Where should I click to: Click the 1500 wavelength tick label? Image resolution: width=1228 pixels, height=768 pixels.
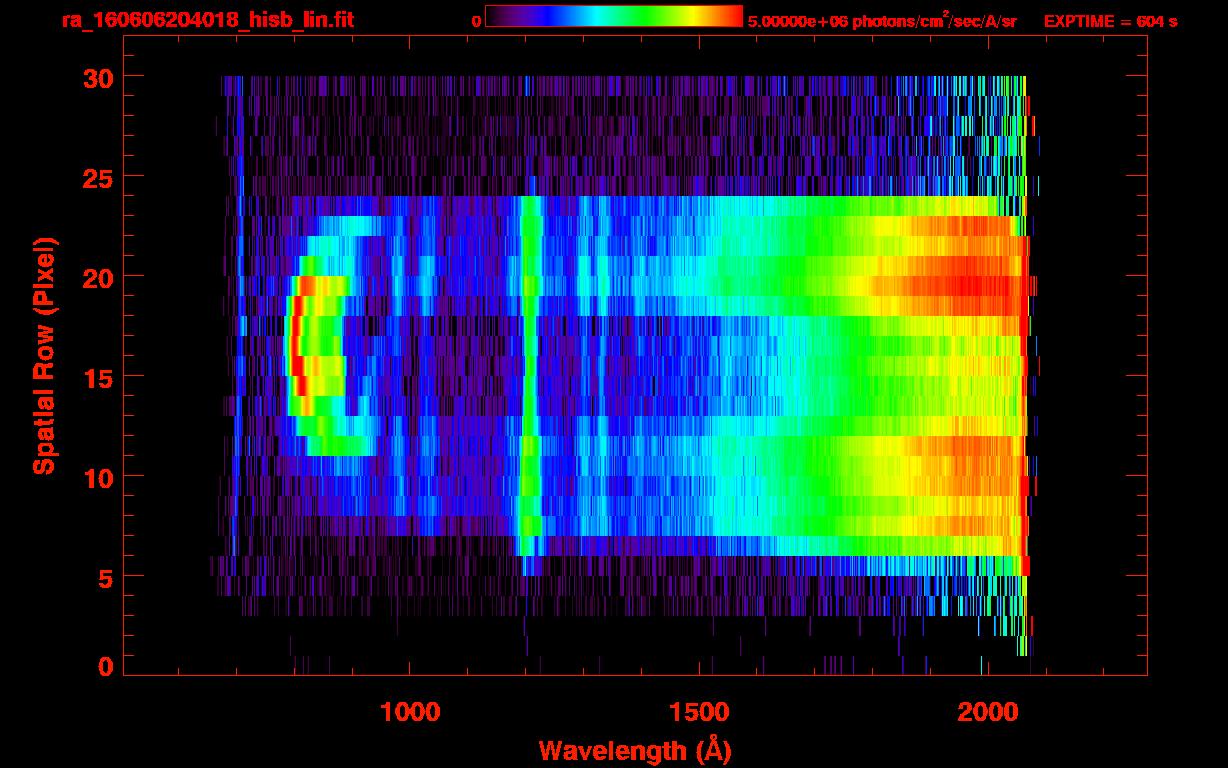pos(699,713)
